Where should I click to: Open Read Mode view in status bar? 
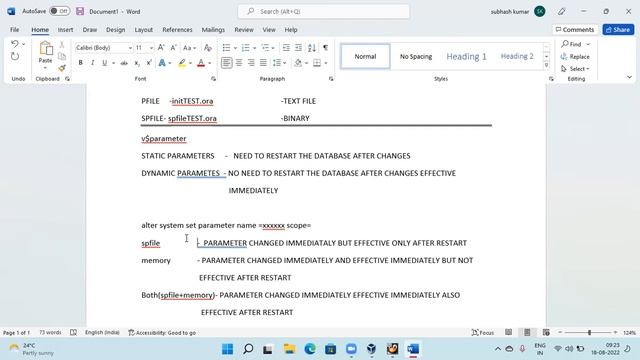[509, 332]
